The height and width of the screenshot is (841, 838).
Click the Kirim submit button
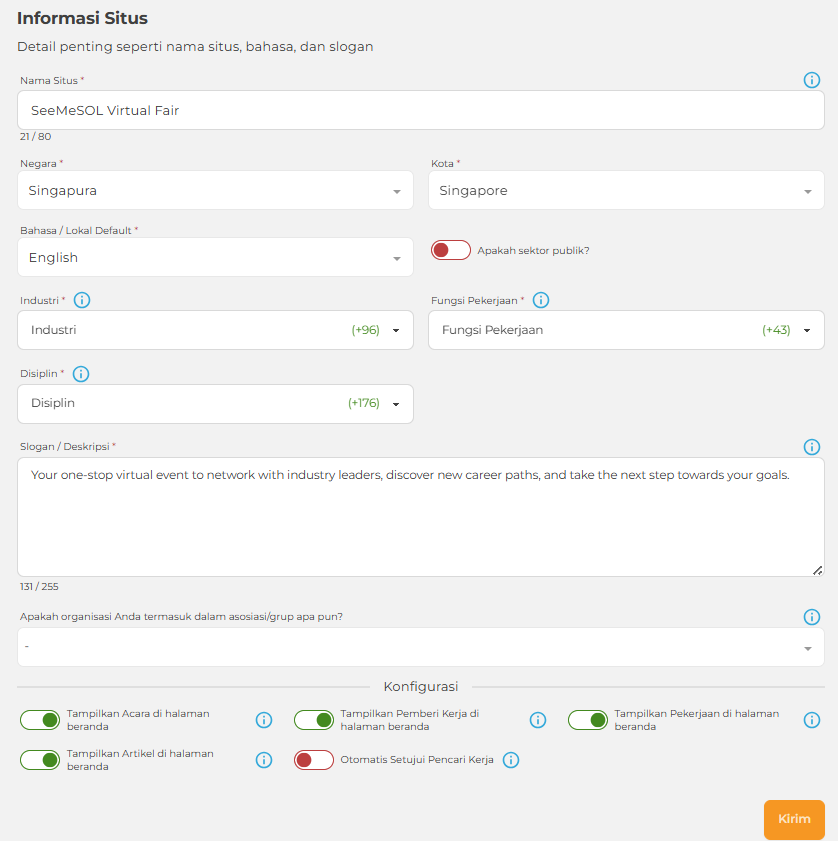click(794, 819)
